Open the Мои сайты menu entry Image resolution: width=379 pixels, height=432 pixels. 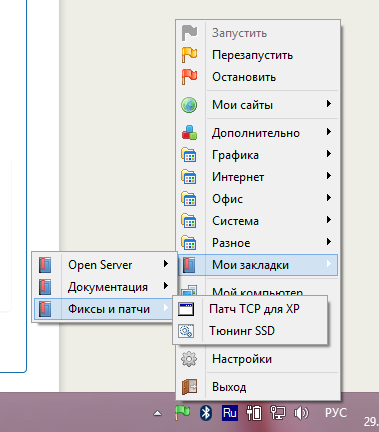click(258, 105)
